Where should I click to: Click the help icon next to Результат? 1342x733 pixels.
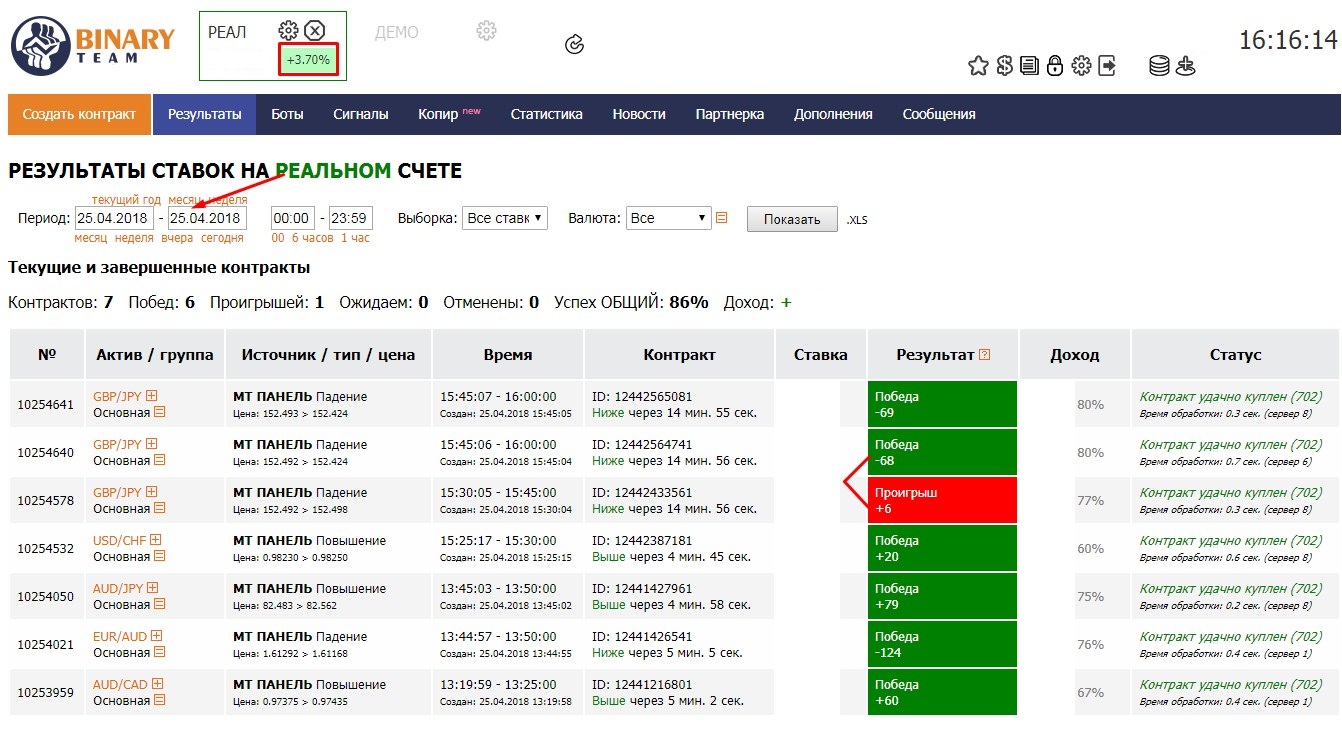pos(985,355)
